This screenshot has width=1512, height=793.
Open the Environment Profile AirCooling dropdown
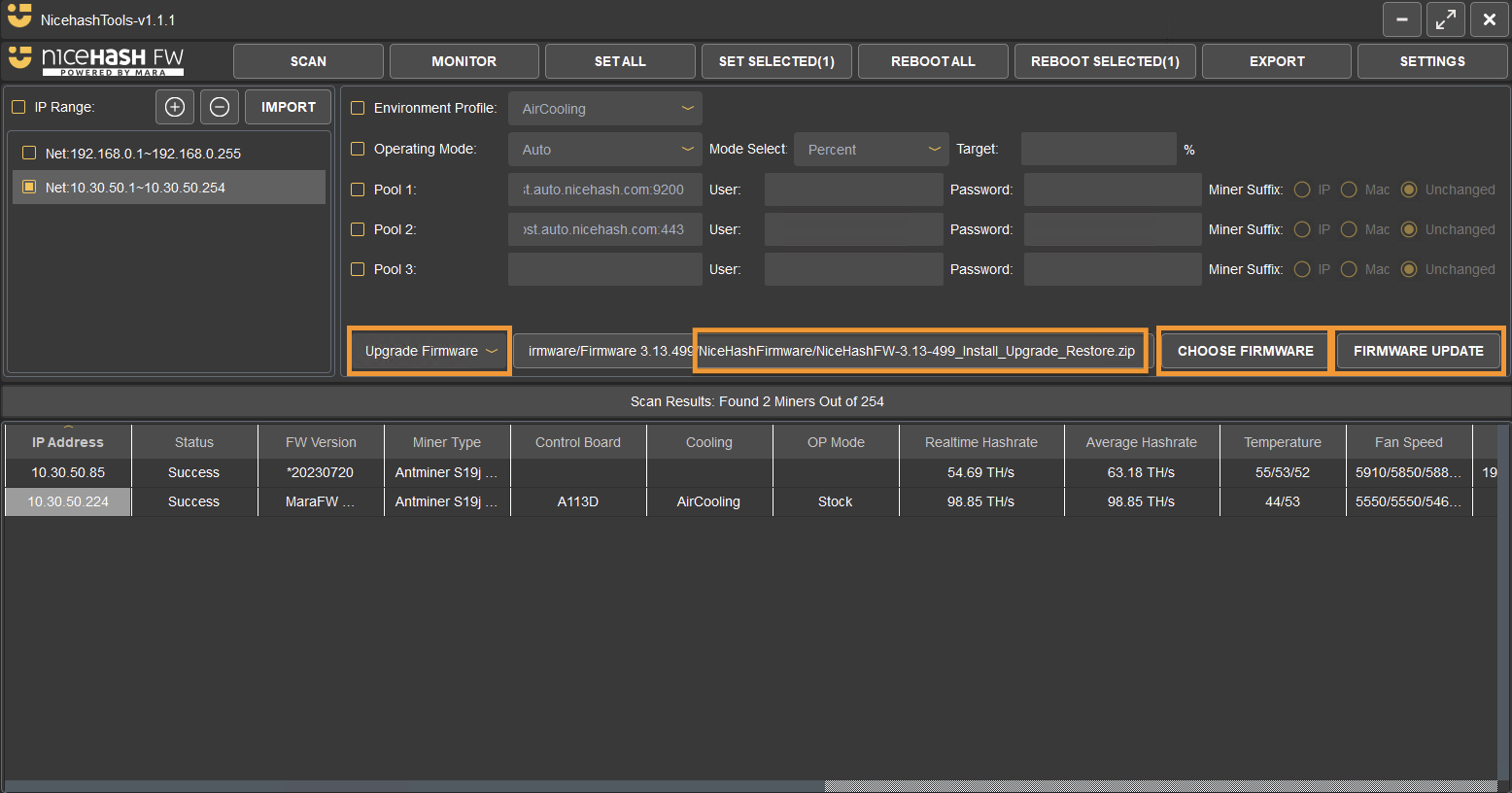pyautogui.click(x=604, y=108)
